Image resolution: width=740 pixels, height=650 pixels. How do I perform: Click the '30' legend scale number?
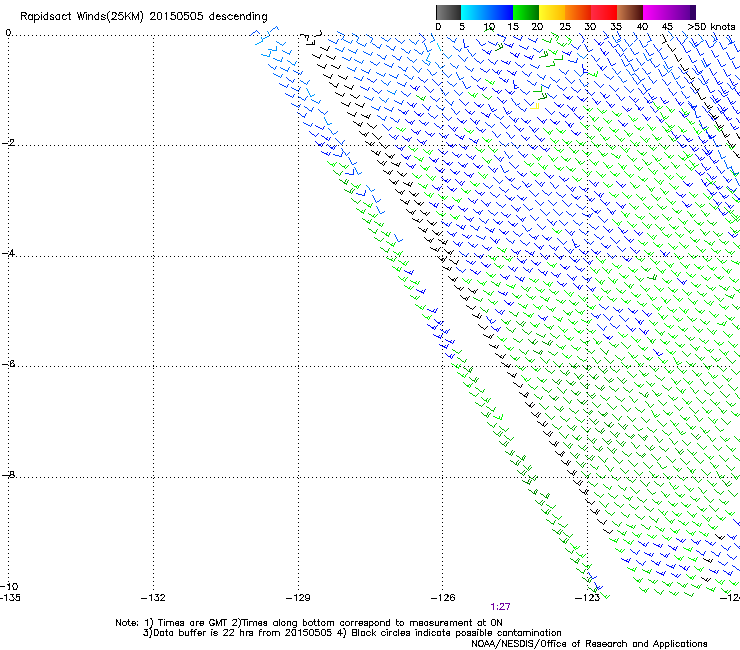[590, 27]
